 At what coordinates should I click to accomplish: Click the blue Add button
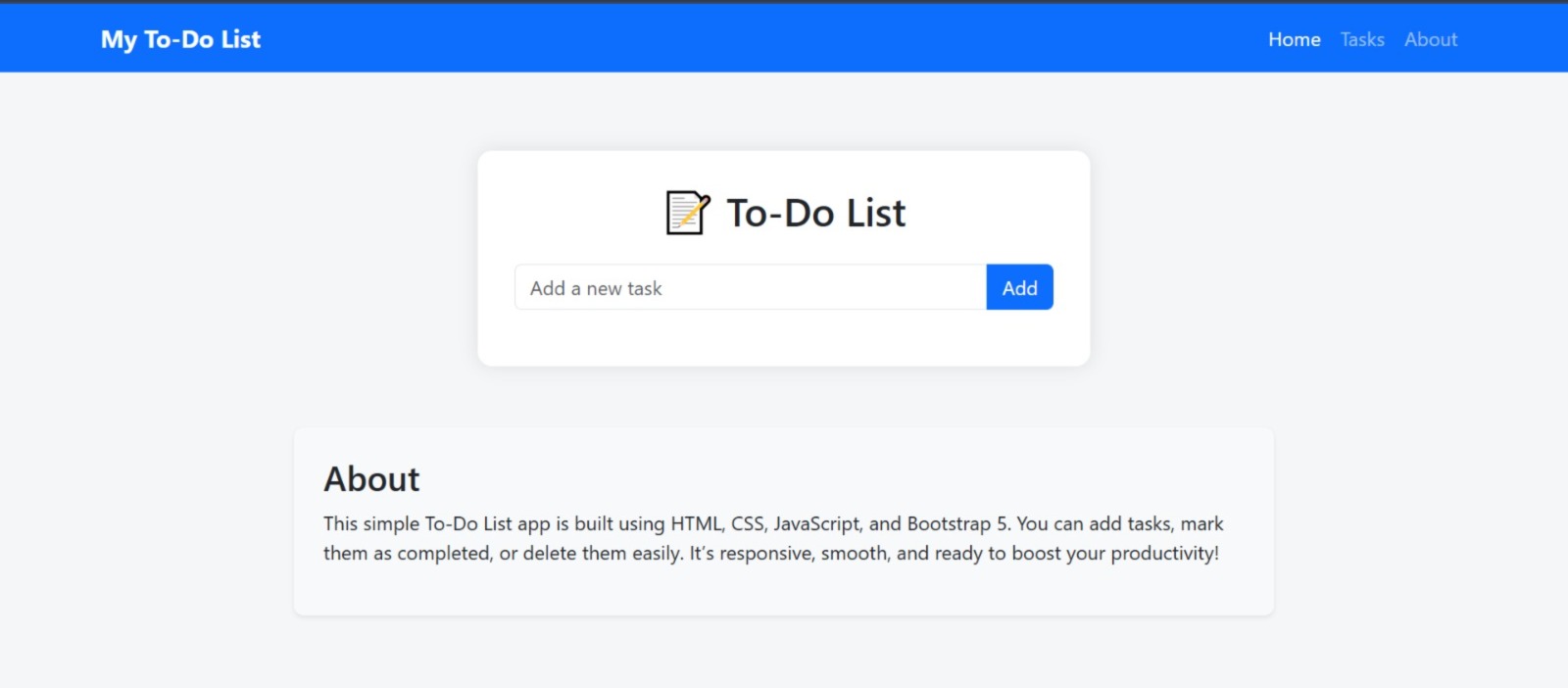[1019, 287]
